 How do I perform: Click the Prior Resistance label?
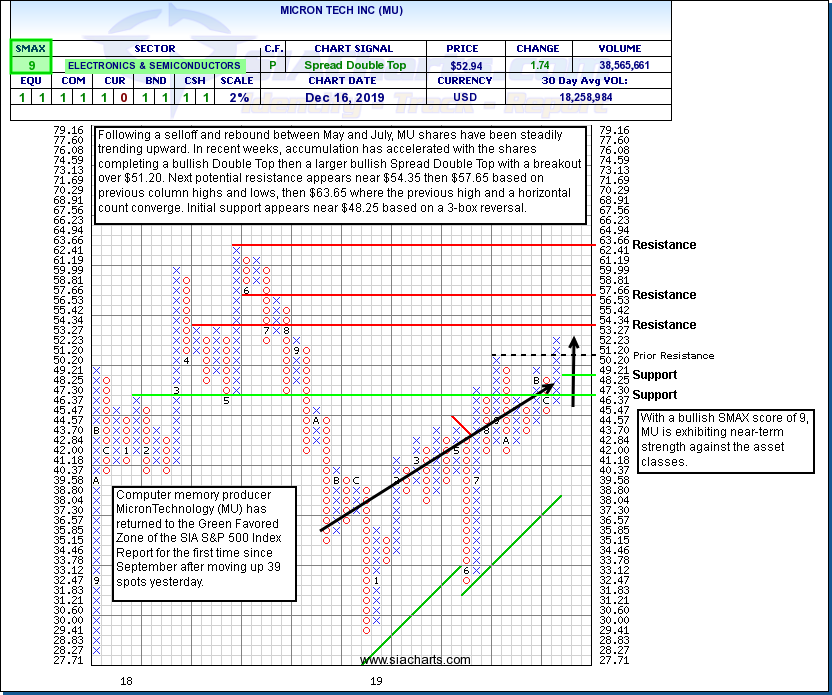click(673, 356)
